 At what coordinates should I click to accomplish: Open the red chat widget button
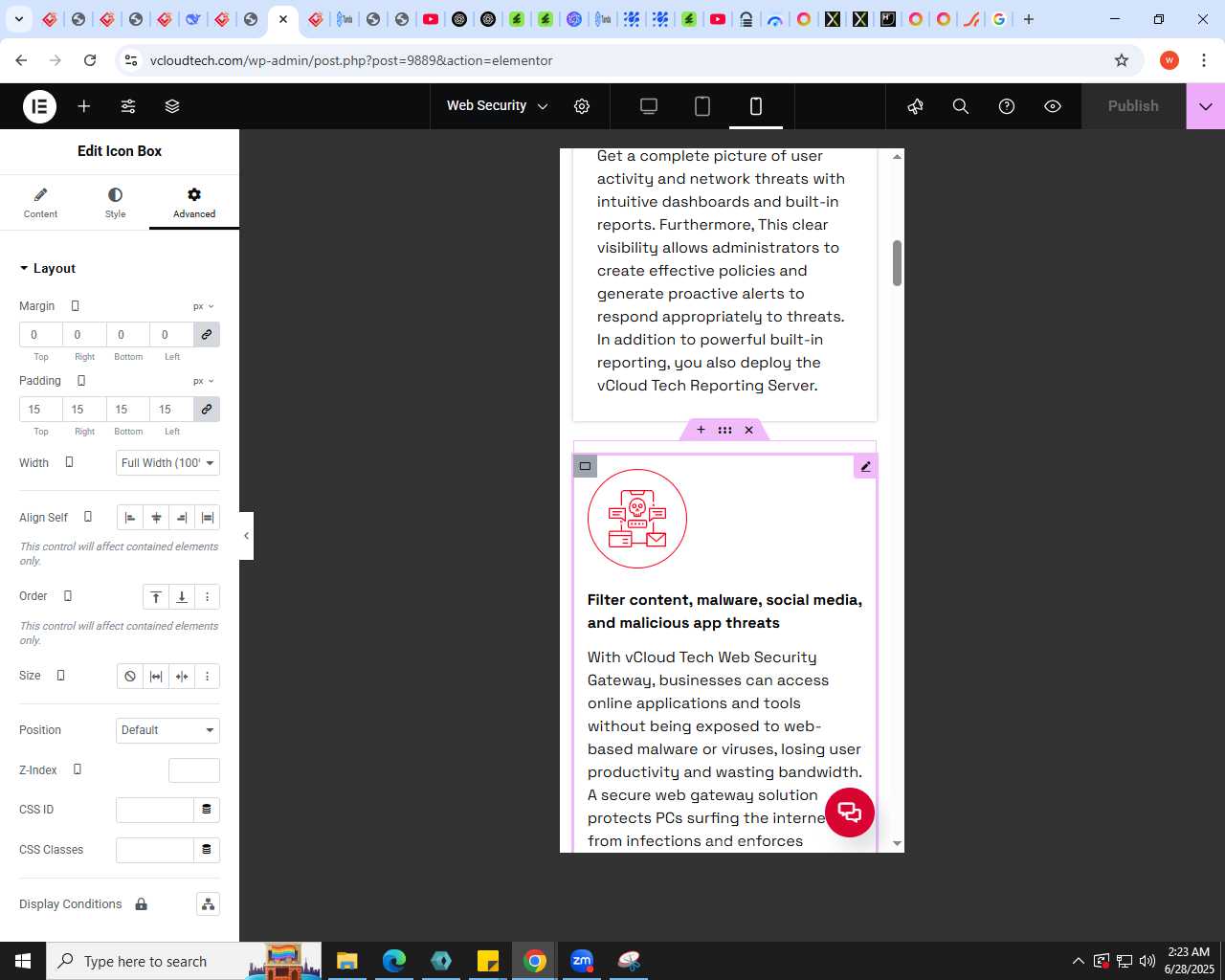[850, 813]
